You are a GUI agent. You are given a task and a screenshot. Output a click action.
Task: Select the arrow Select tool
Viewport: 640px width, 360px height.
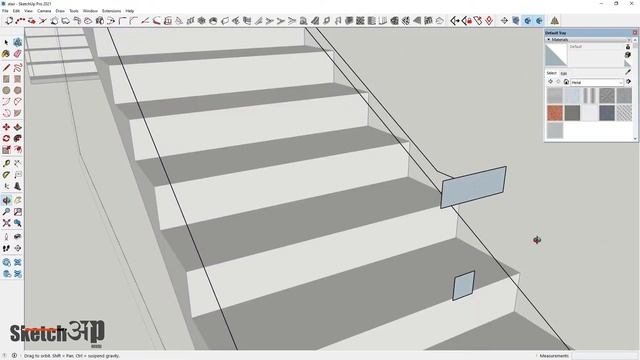[6, 42]
